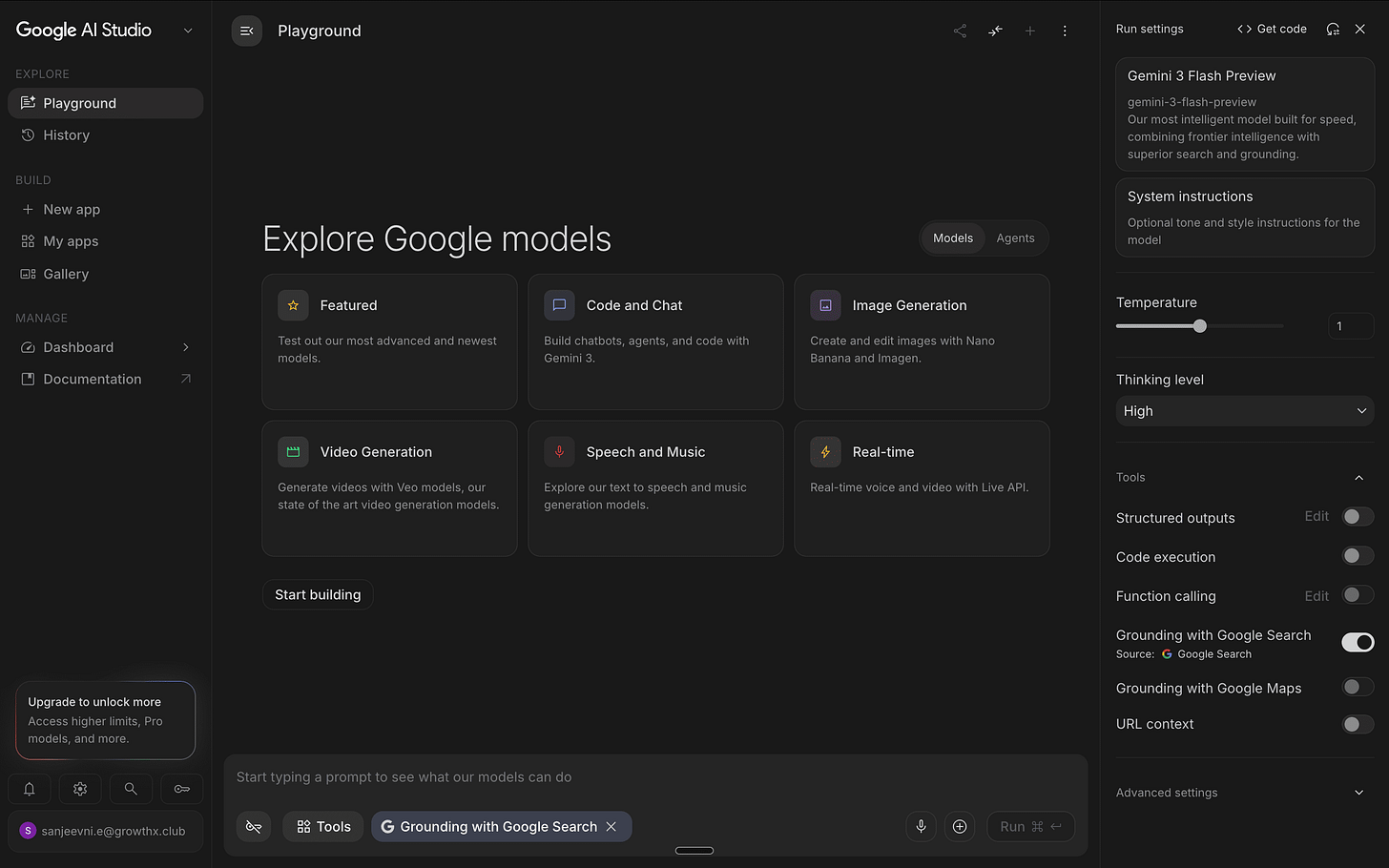Start a new chat with the plus icon

click(x=1030, y=31)
